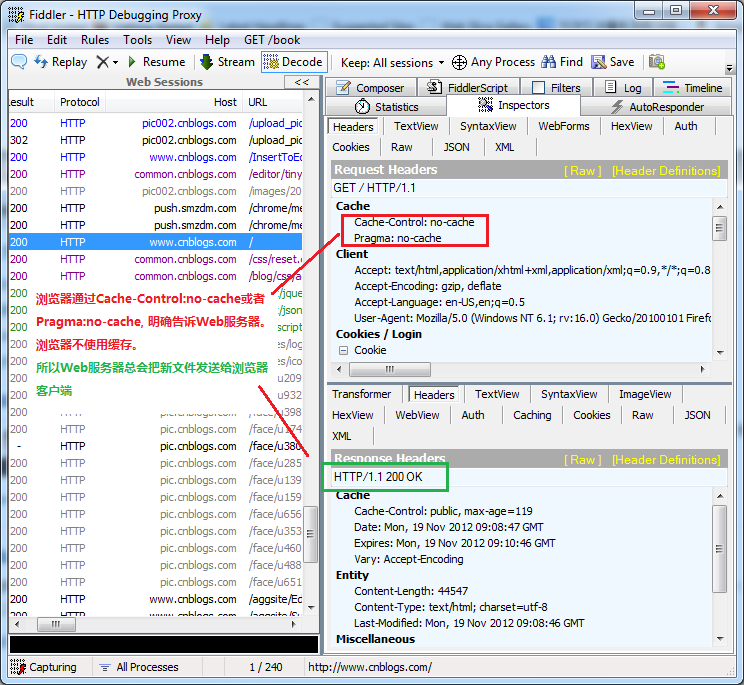Click response Header Definitions link

tap(666, 460)
